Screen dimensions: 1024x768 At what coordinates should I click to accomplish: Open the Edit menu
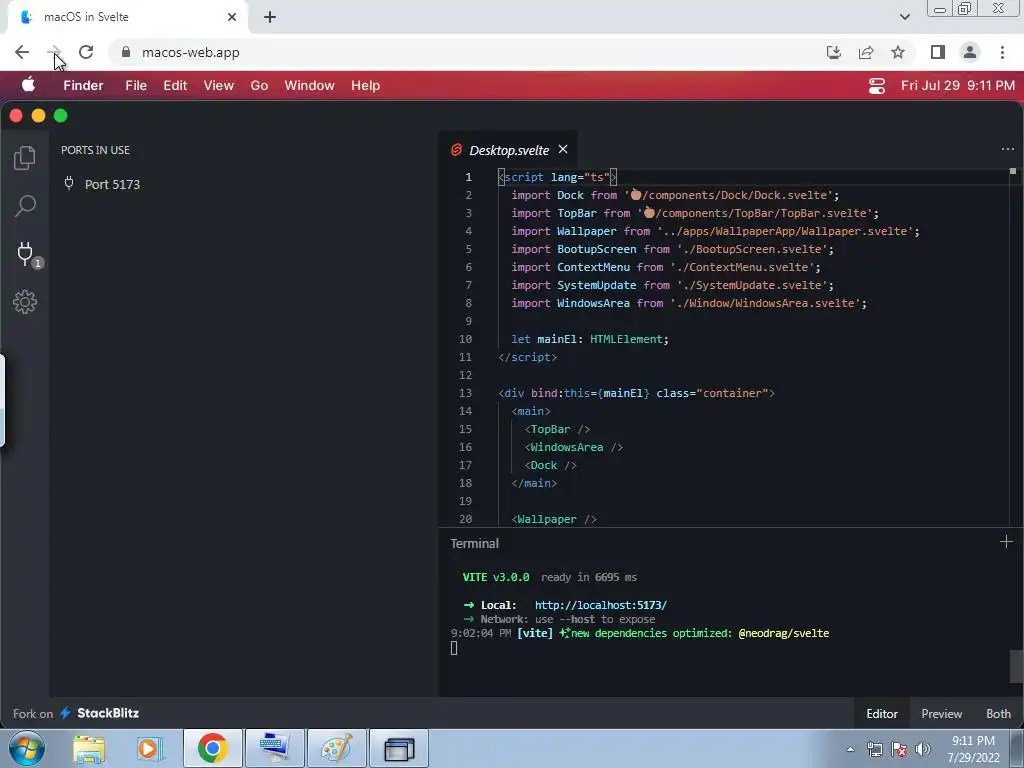(175, 86)
